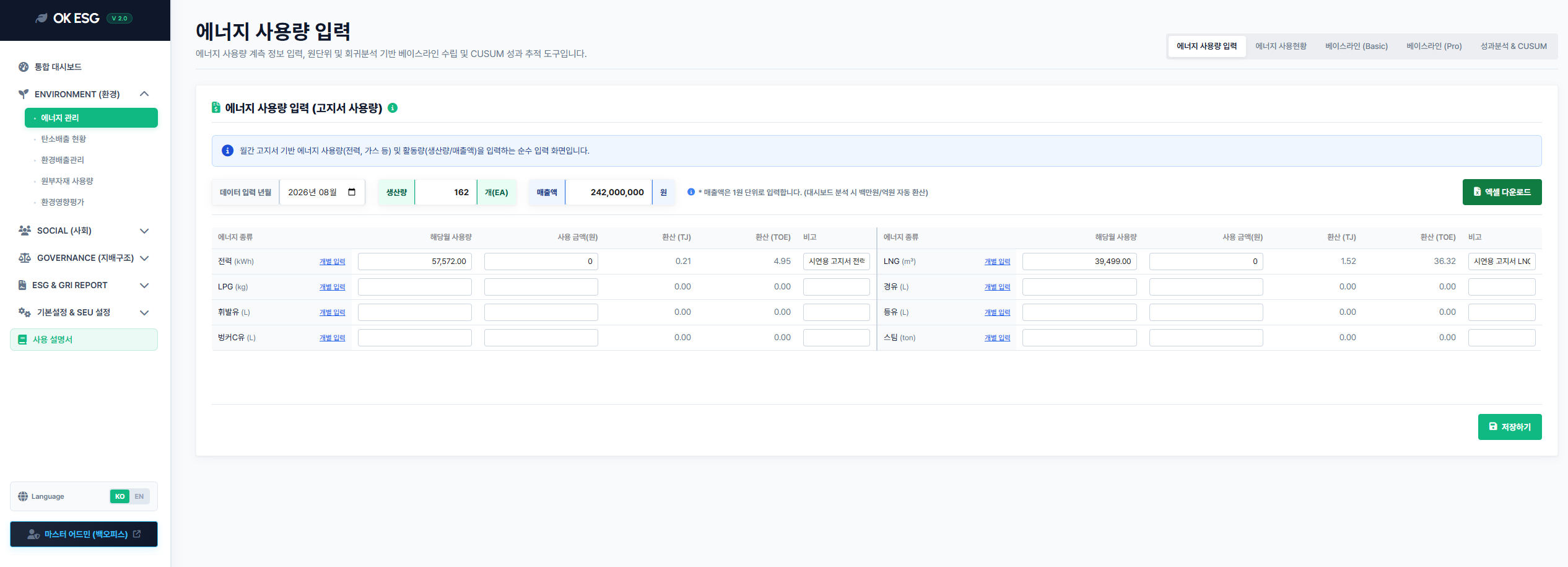Expand the GOVERNANCE (지배구조) chevron
Screen dimensions: 1568x567
pos(144,258)
